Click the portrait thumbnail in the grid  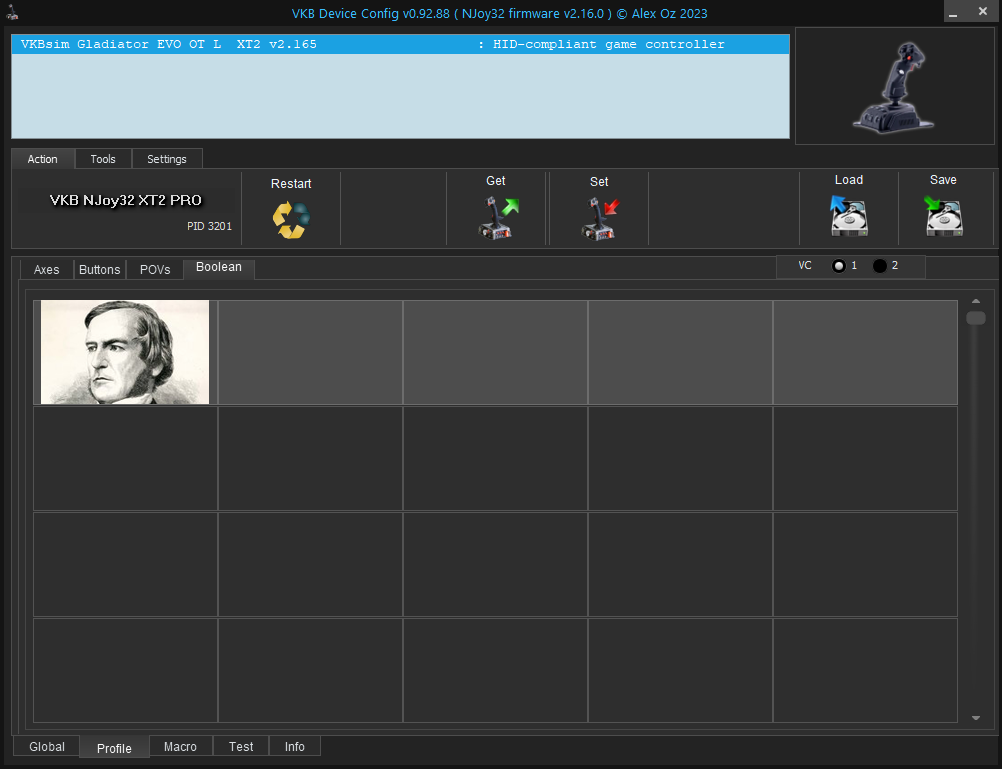(125, 352)
